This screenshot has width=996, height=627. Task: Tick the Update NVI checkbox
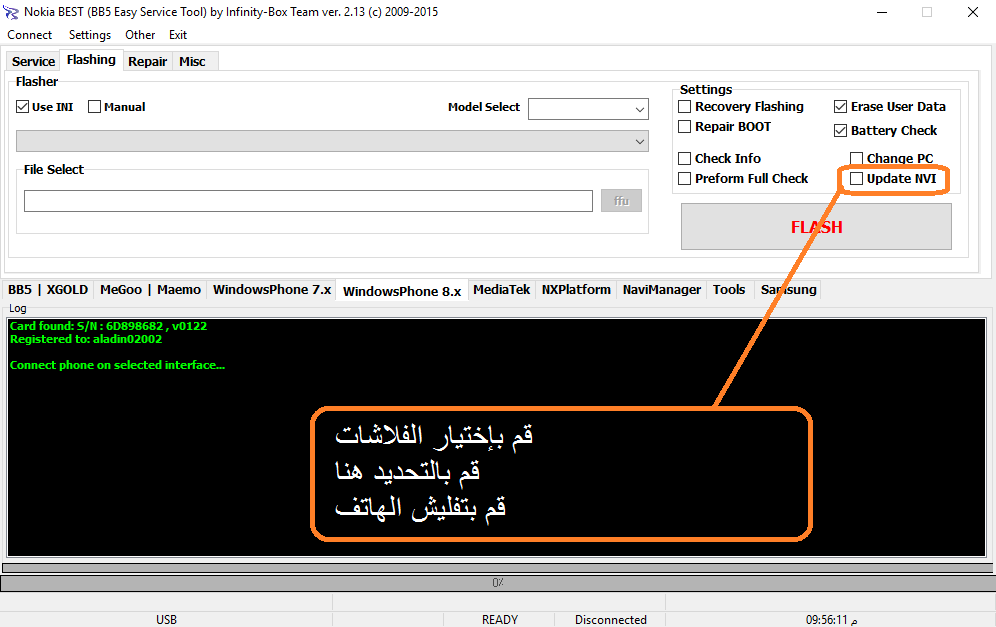click(856, 179)
